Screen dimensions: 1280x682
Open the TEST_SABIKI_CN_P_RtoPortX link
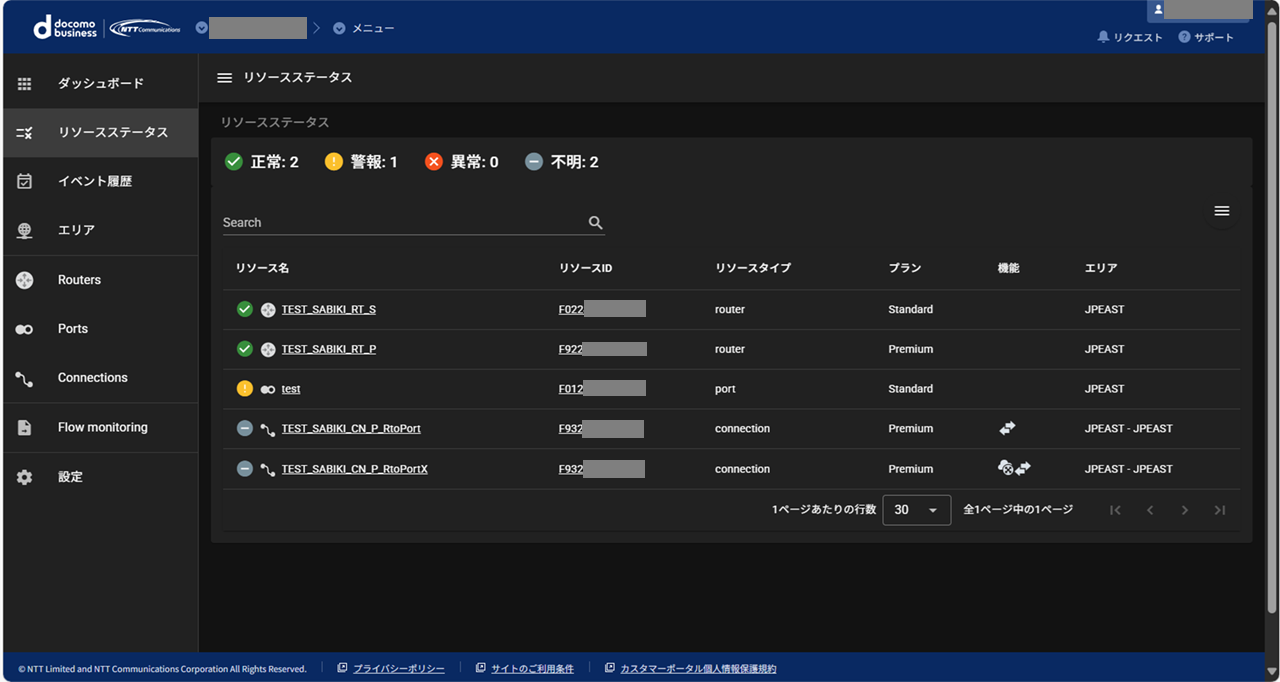click(354, 469)
